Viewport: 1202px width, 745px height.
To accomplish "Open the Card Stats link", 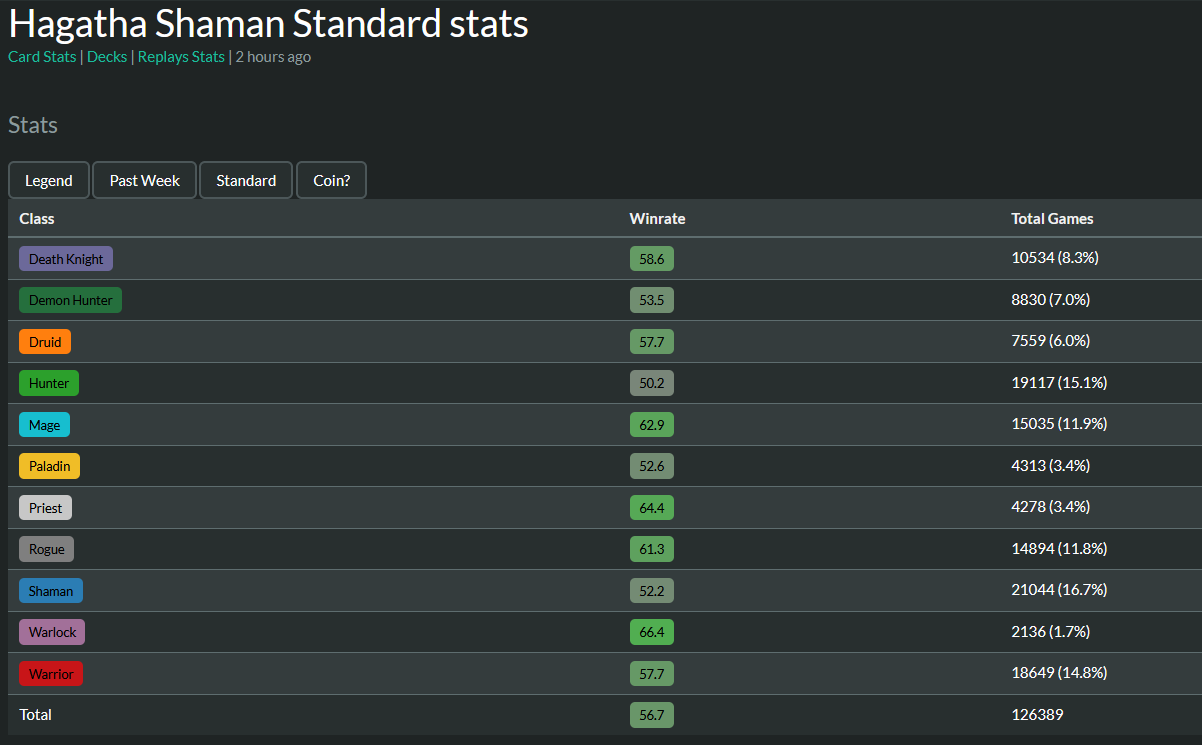I will 42,57.
